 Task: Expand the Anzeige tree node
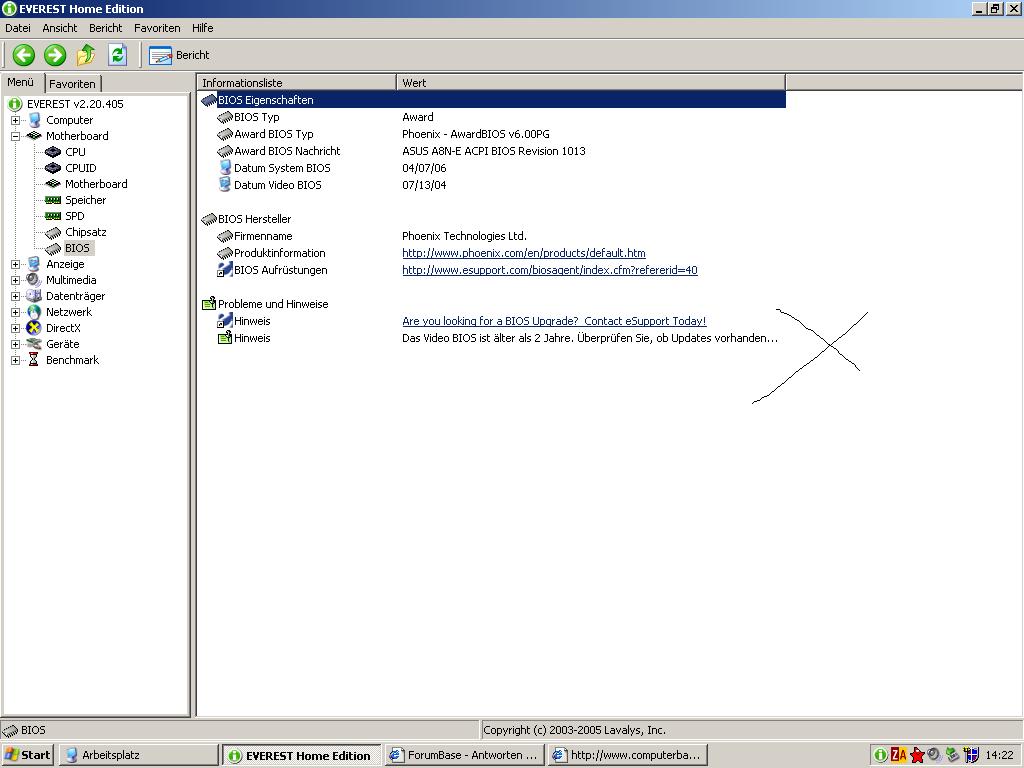click(16, 264)
